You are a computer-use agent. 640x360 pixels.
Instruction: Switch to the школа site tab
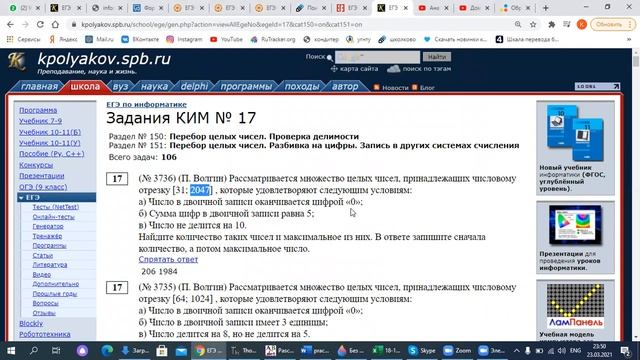tap(85, 87)
